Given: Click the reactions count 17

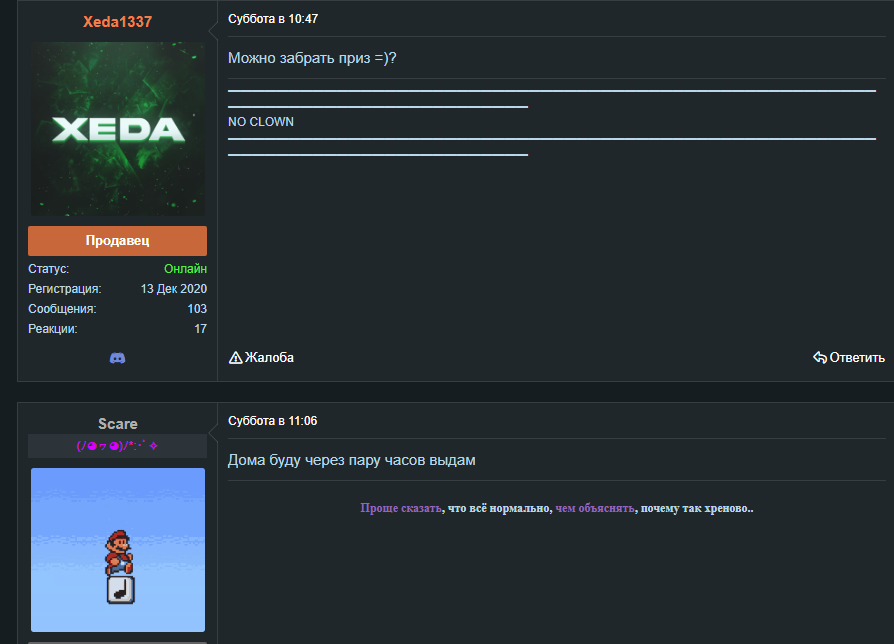Looking at the screenshot, I should point(201,329).
